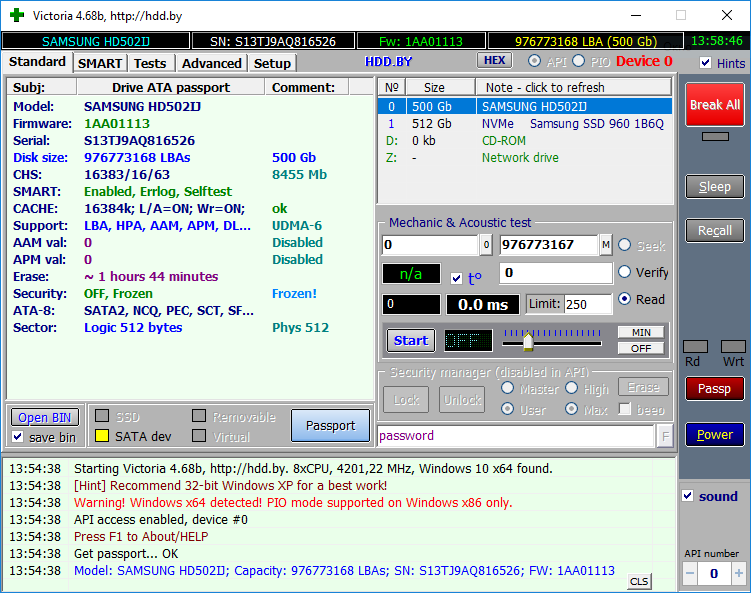Click the MIN acoustic button
751x593 pixels.
pyautogui.click(x=641, y=332)
